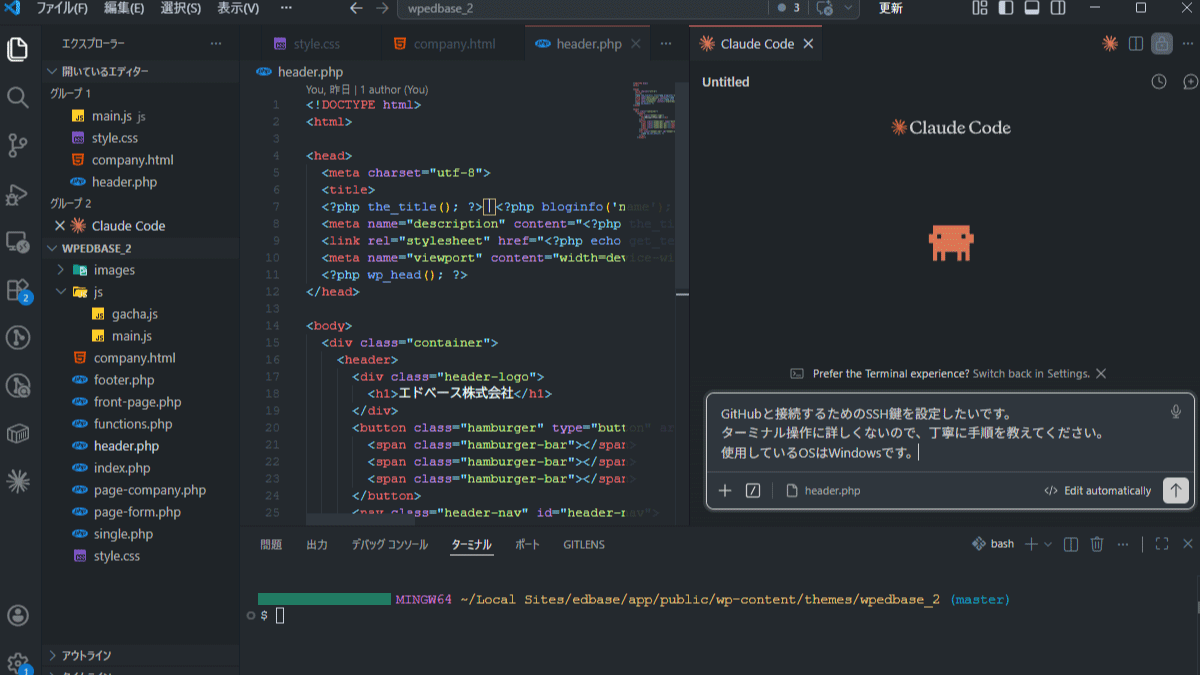Toggle secondary side bar visibility
The height and width of the screenshot is (675, 1200).
click(1058, 8)
